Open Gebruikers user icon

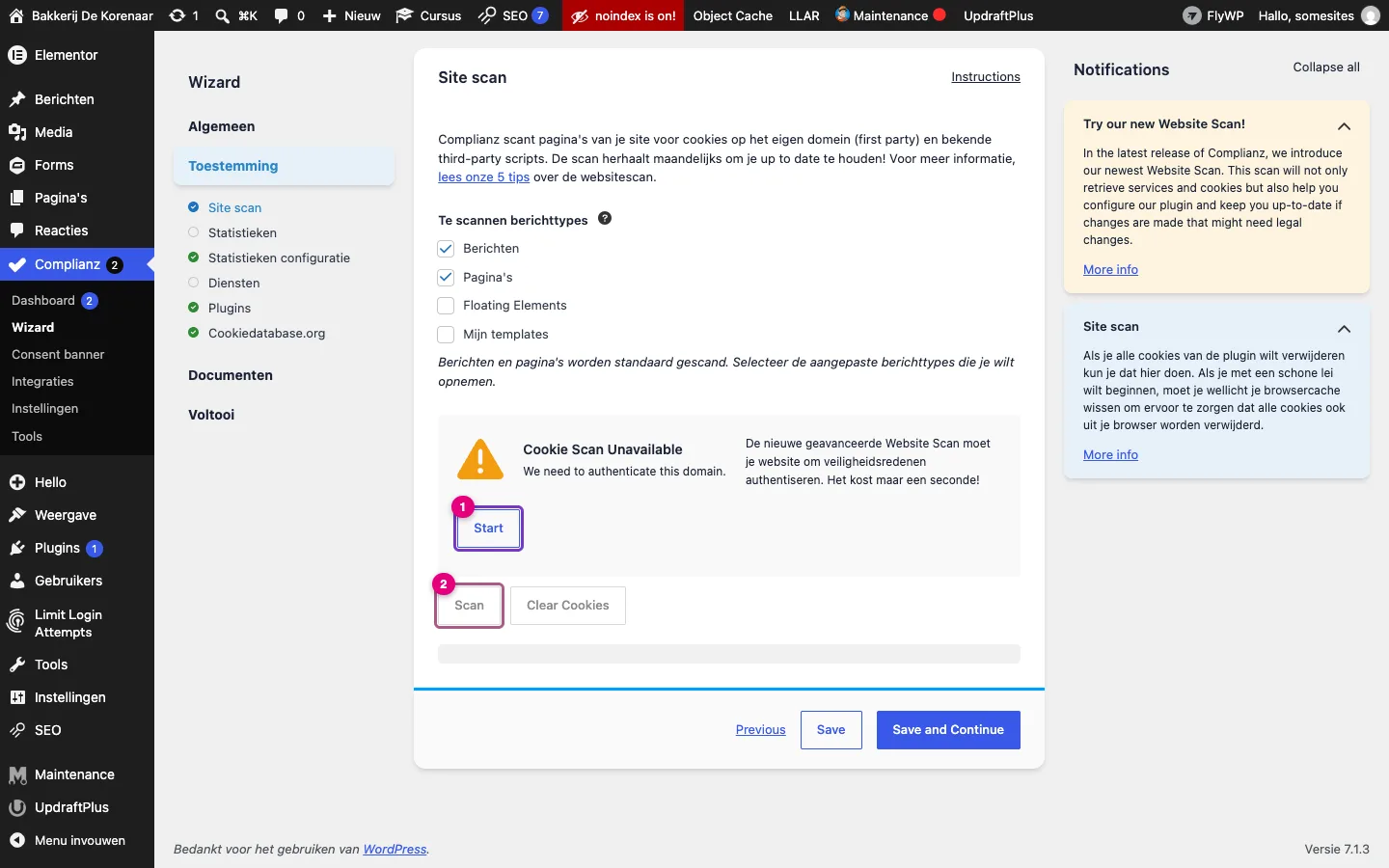pyautogui.click(x=17, y=581)
